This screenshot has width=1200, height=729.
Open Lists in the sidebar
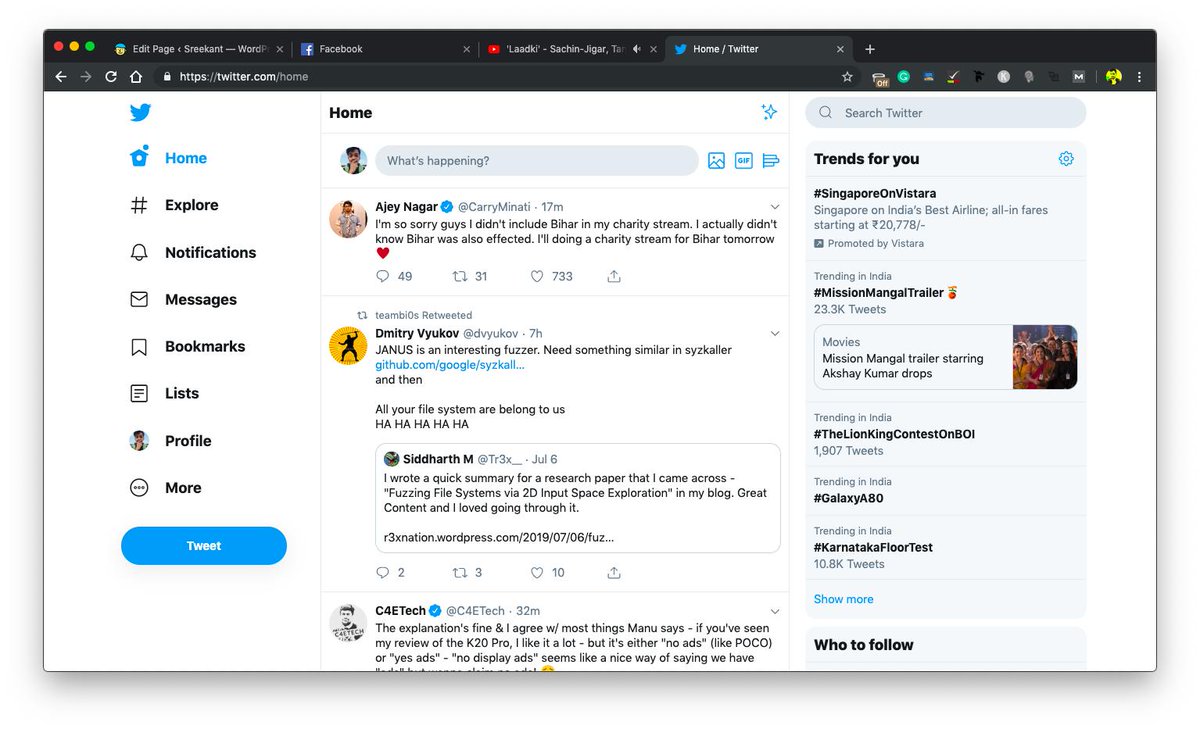(165, 393)
